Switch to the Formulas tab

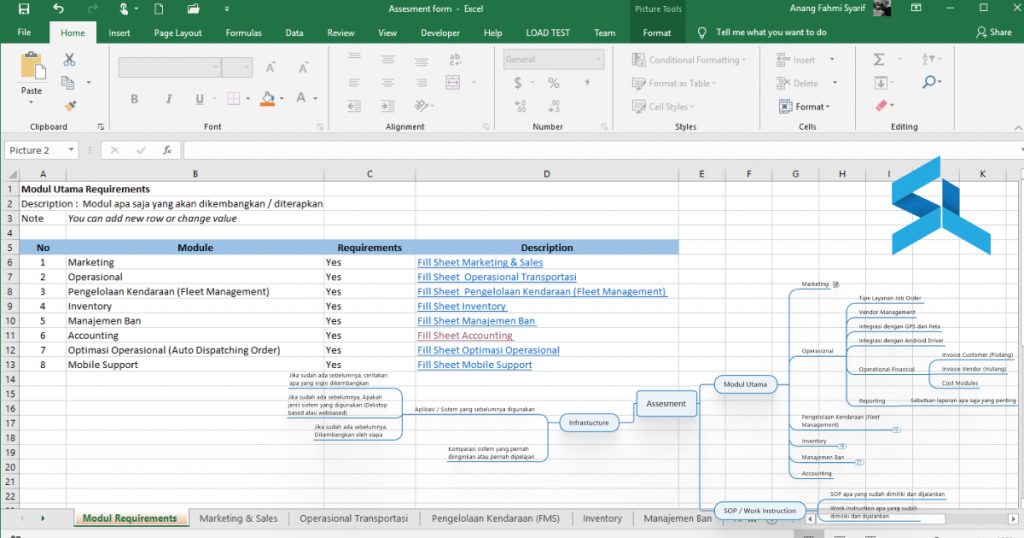244,33
